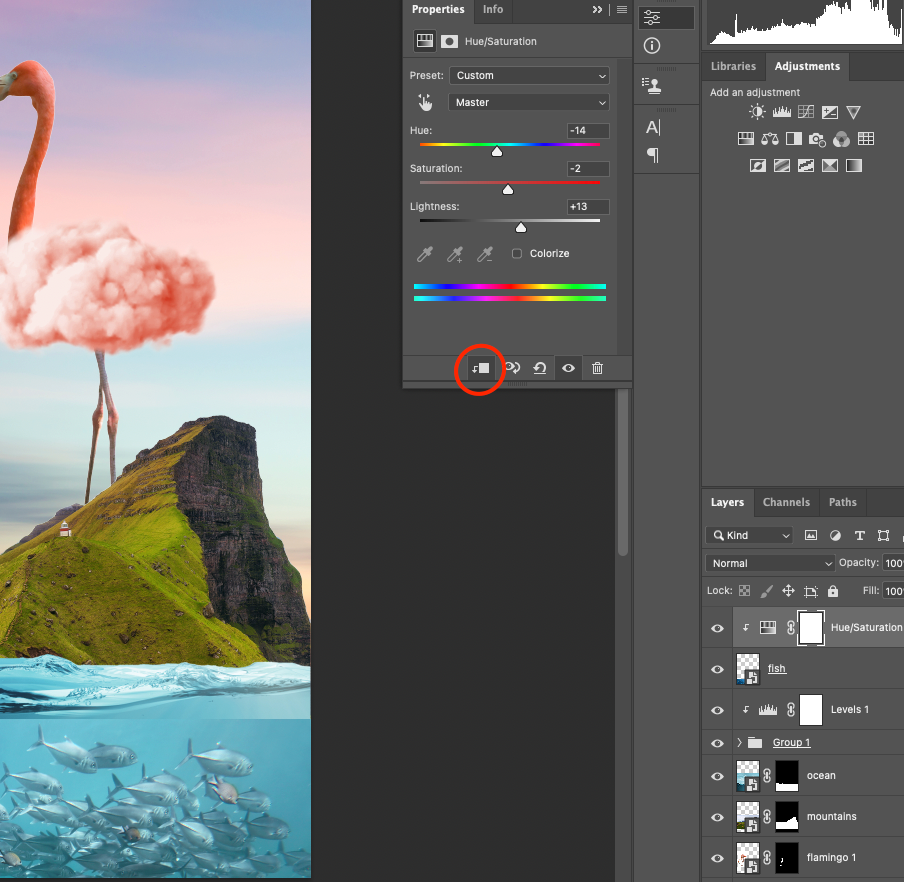Open the Master channel dropdown

[x=529, y=102]
